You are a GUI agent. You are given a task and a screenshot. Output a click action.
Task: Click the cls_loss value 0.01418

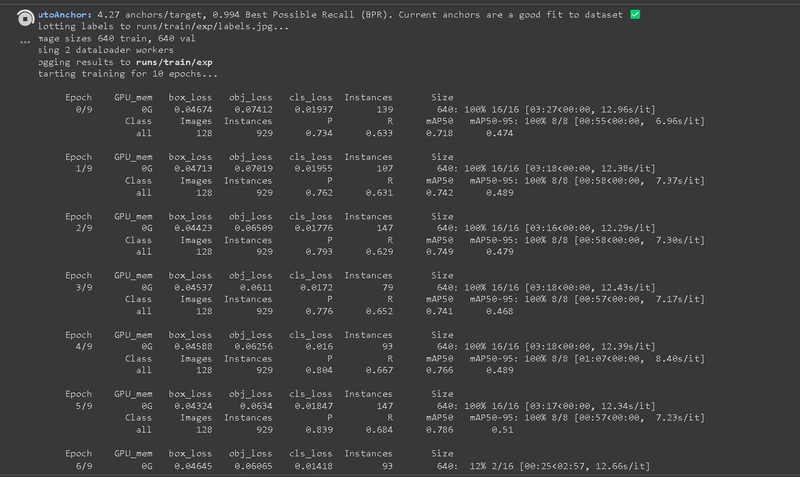[x=308, y=467]
